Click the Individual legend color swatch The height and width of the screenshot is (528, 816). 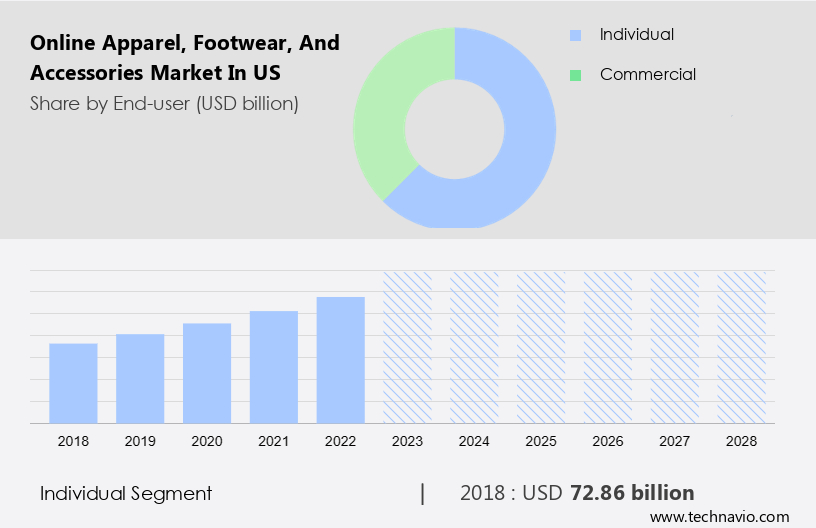(x=575, y=35)
